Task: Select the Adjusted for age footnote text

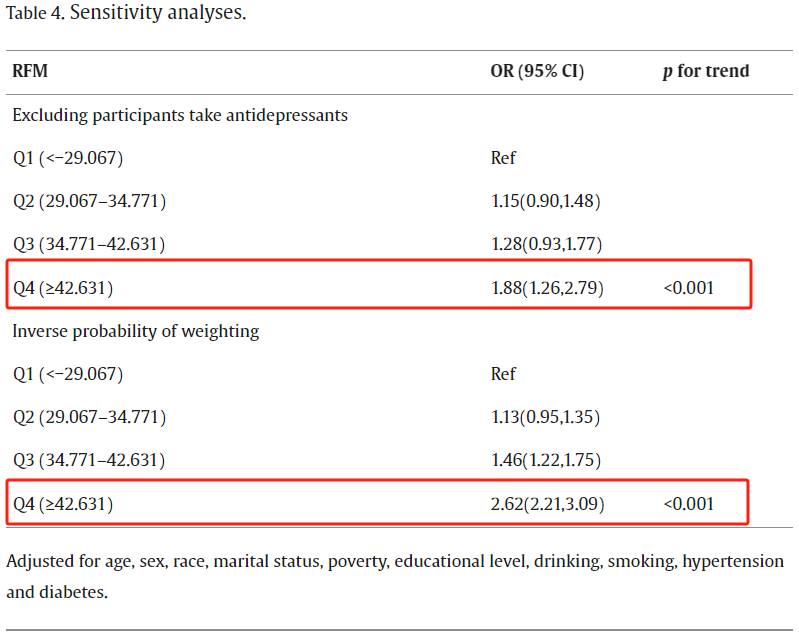Action: tap(395, 577)
